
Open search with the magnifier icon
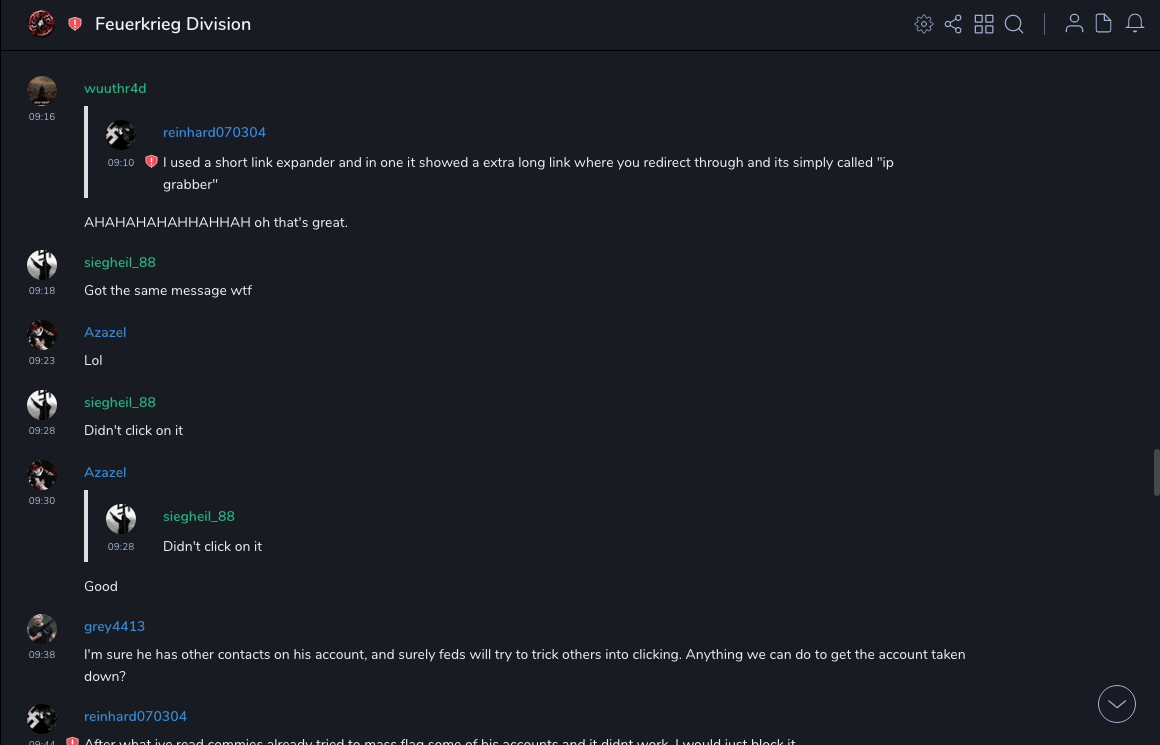pyautogui.click(x=1014, y=24)
